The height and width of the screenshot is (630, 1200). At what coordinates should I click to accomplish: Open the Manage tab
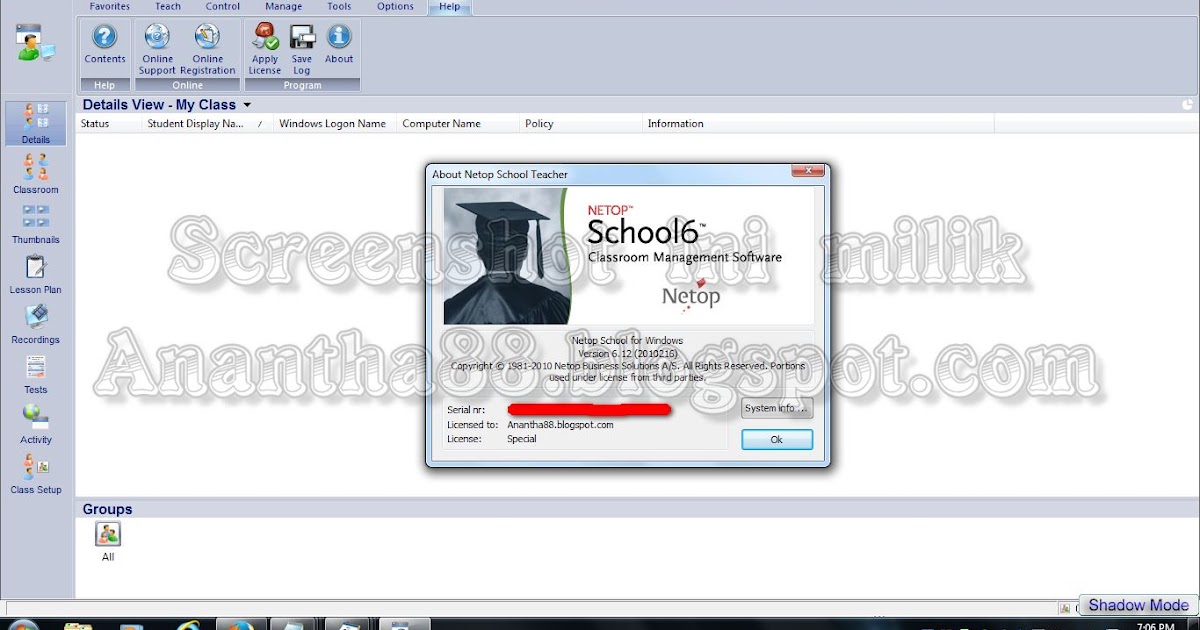pos(284,6)
